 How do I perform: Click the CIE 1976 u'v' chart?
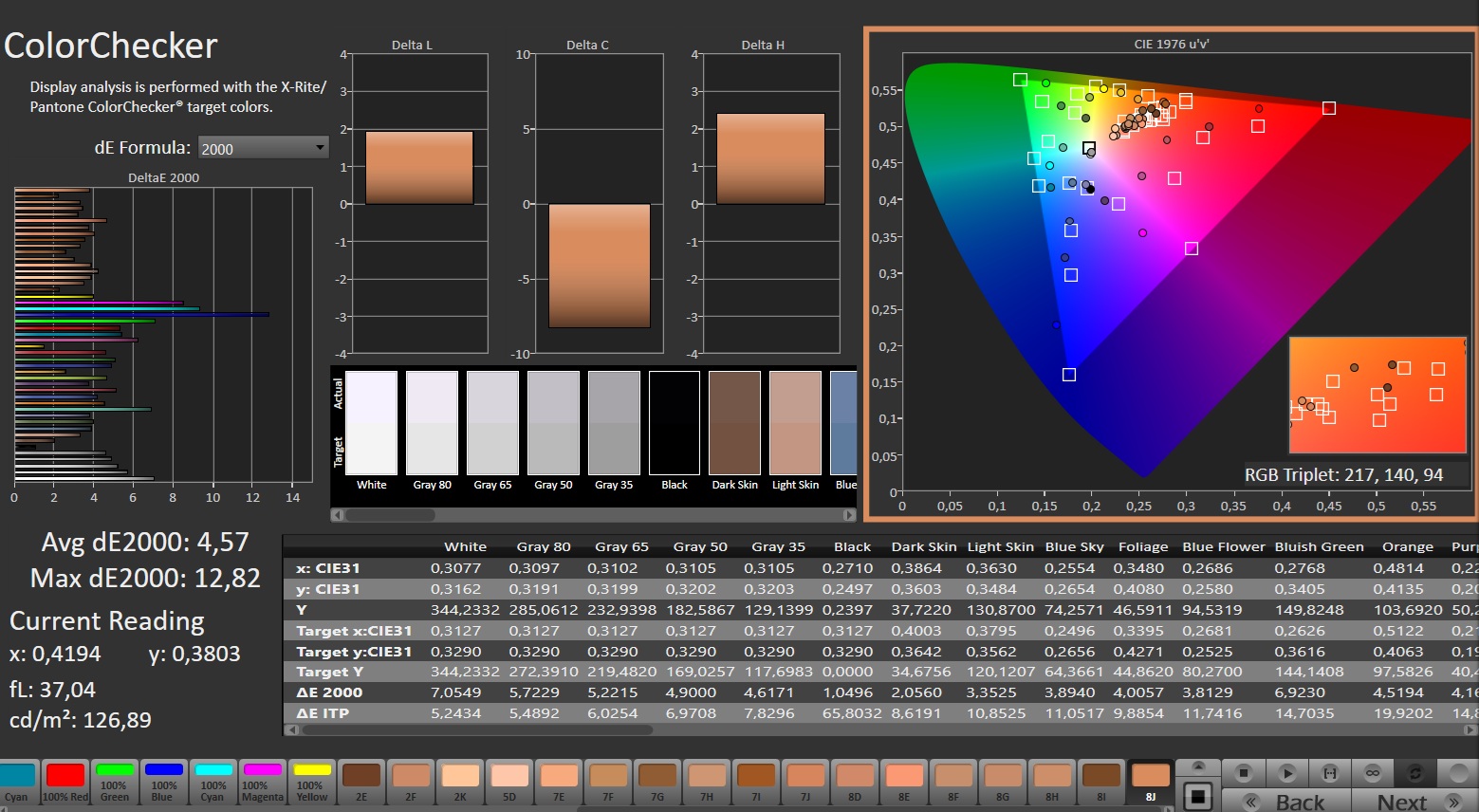(1171, 275)
